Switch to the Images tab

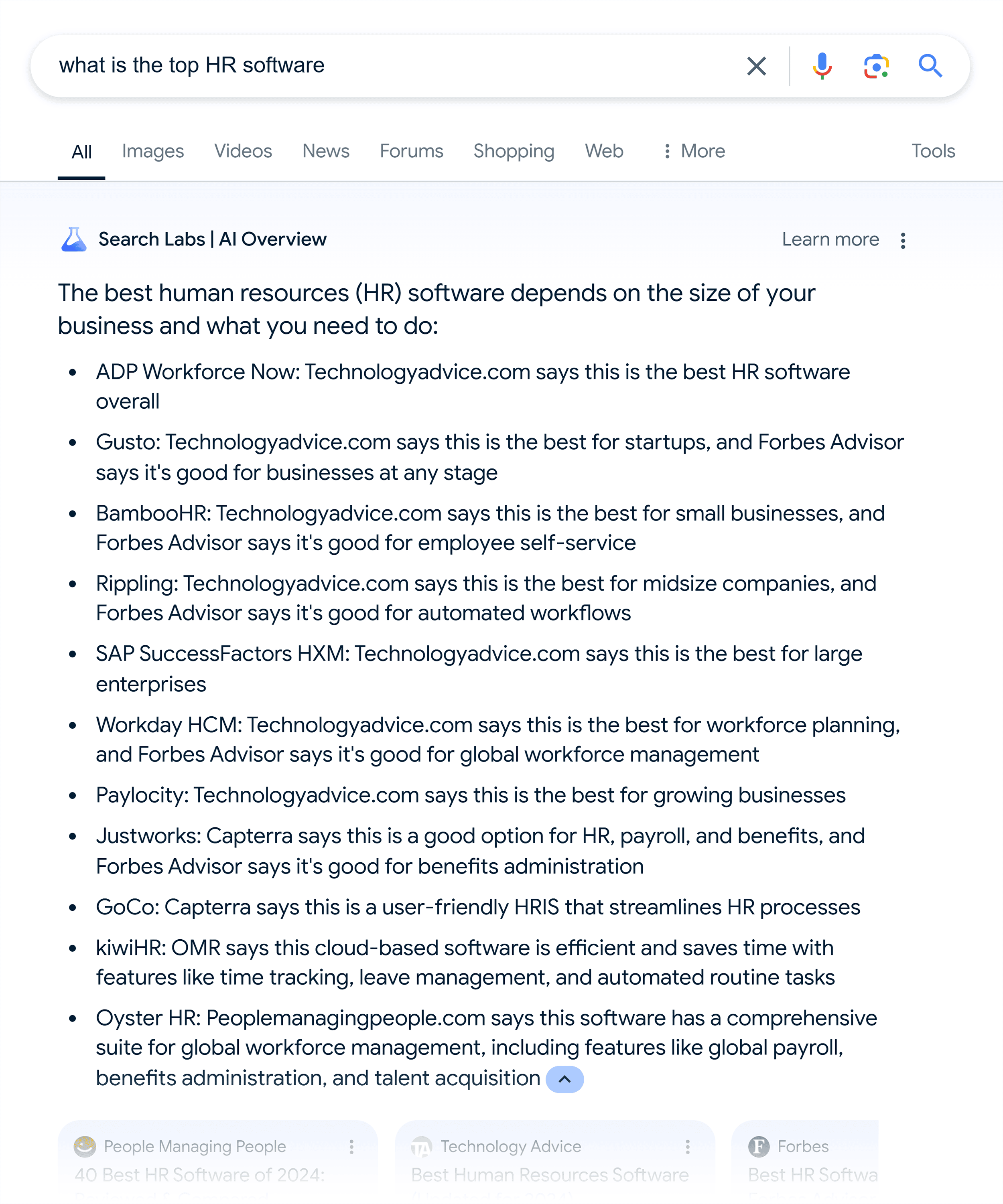point(152,151)
